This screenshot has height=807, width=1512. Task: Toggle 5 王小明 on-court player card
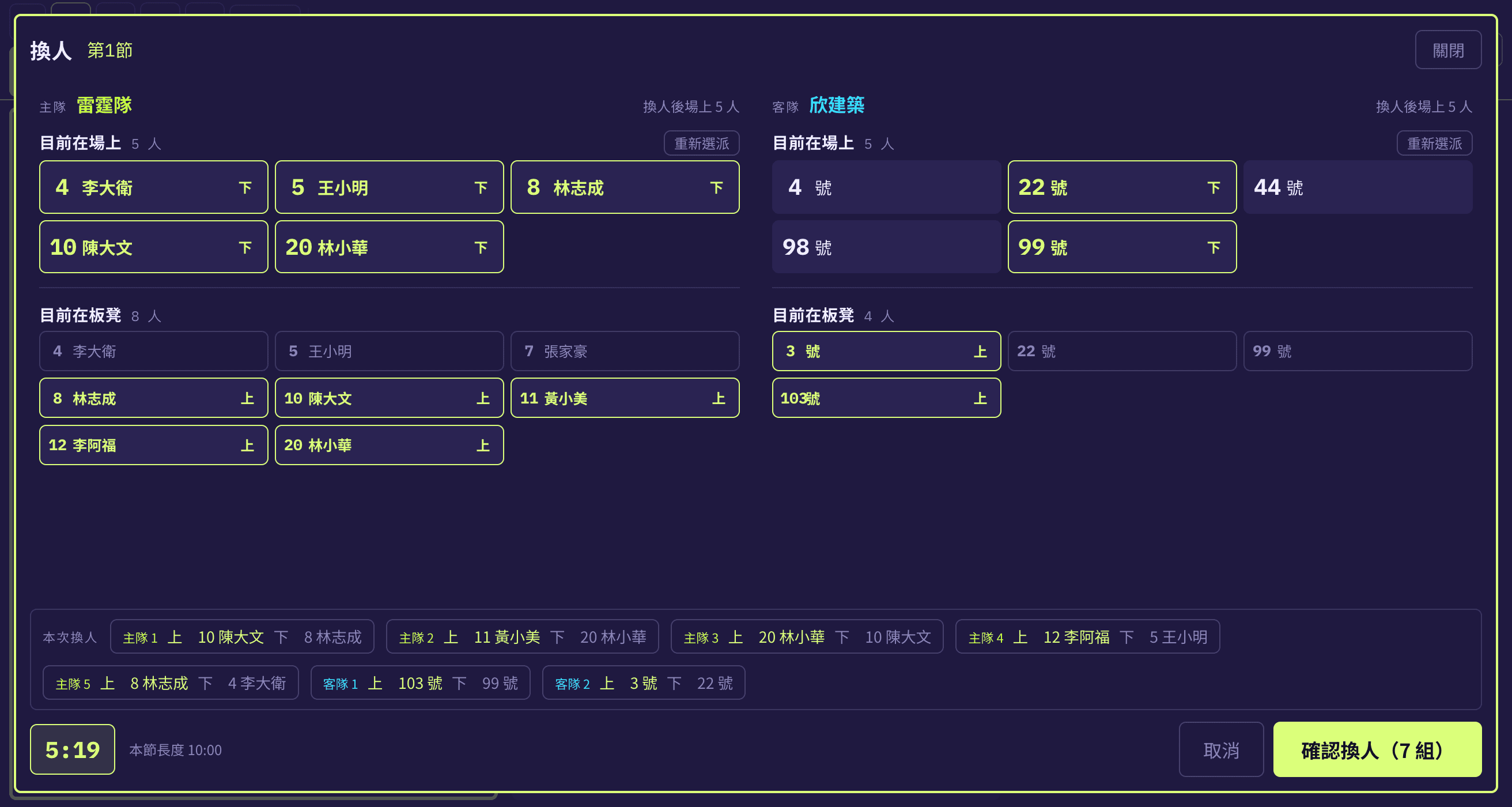(x=389, y=187)
